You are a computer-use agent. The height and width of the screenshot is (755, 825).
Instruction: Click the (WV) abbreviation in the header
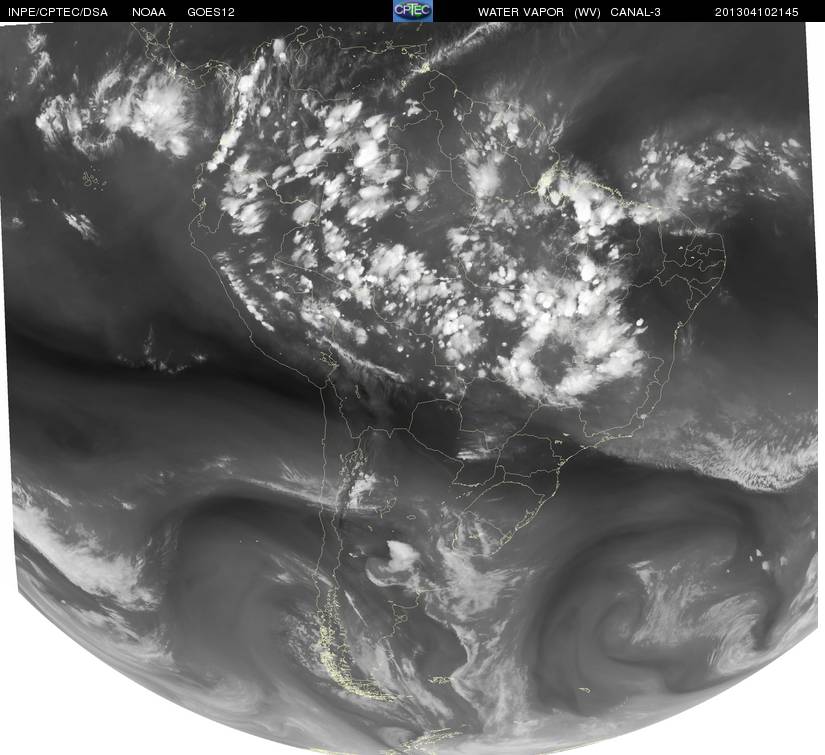coord(587,12)
